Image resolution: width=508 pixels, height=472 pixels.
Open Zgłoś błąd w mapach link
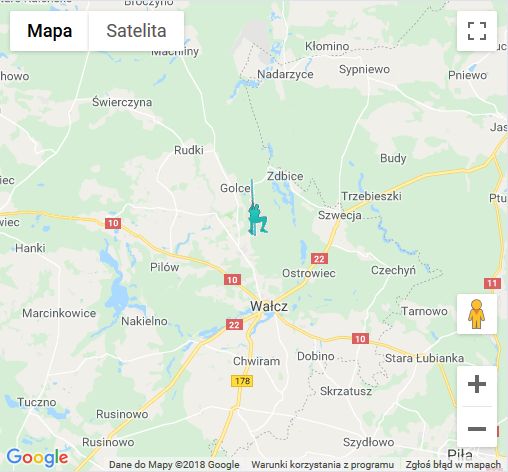[x=453, y=465]
